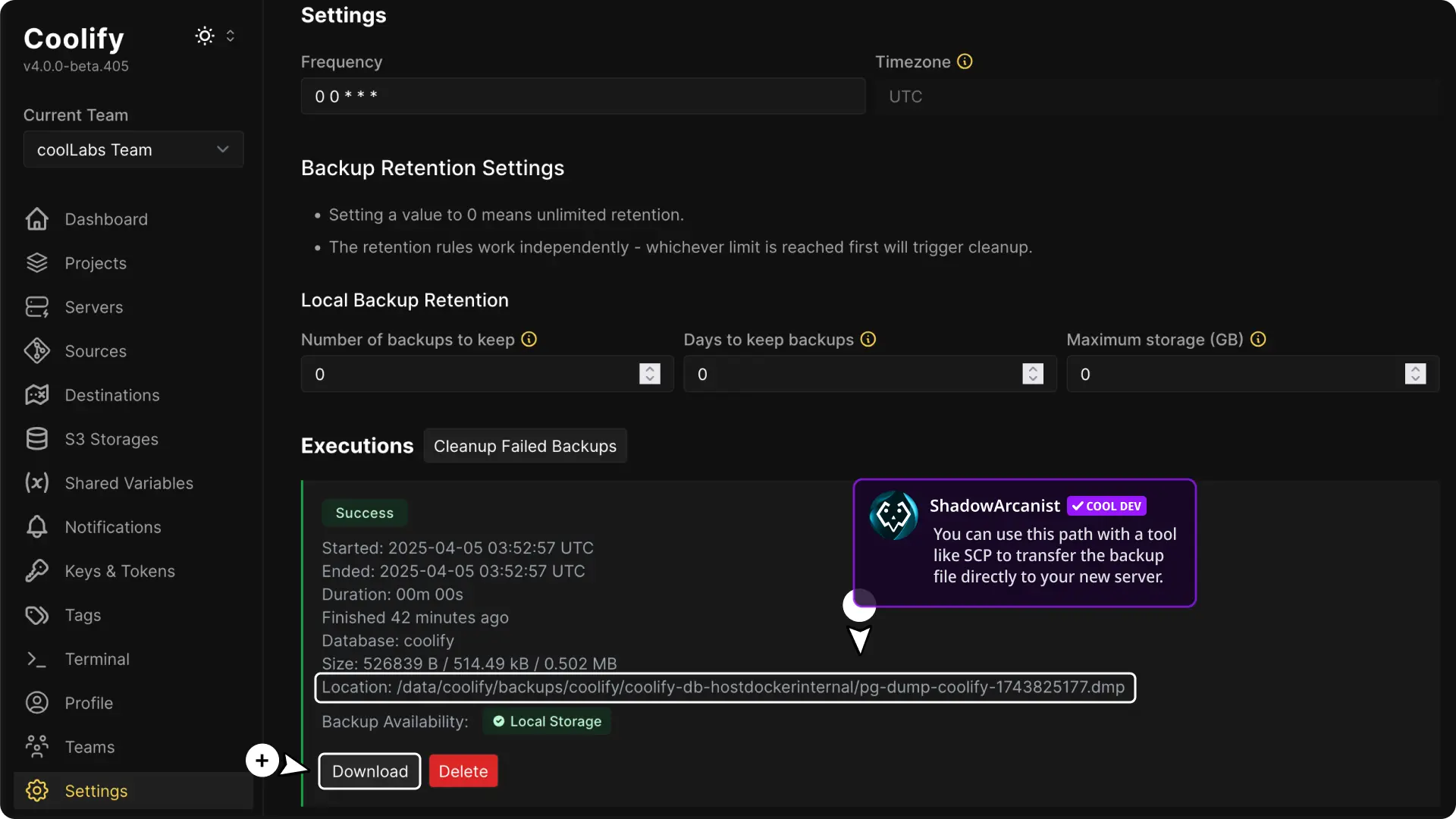This screenshot has height=819, width=1456.
Task: Open the coolLabs Team selector
Action: click(133, 149)
